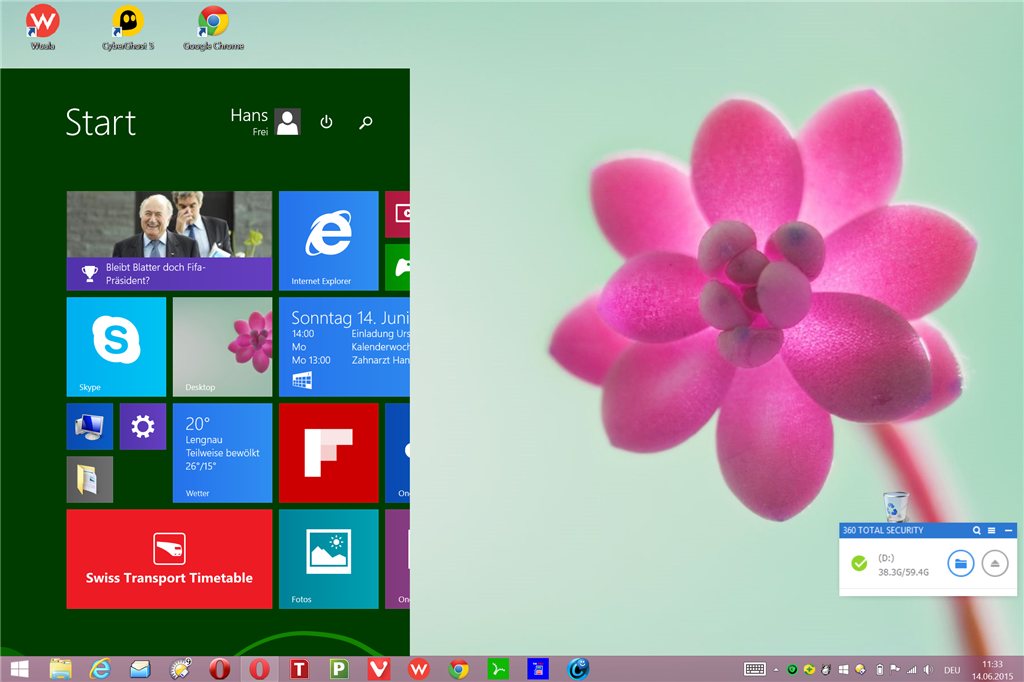
Task: Open the clock showing 11:33
Action: [992, 670]
